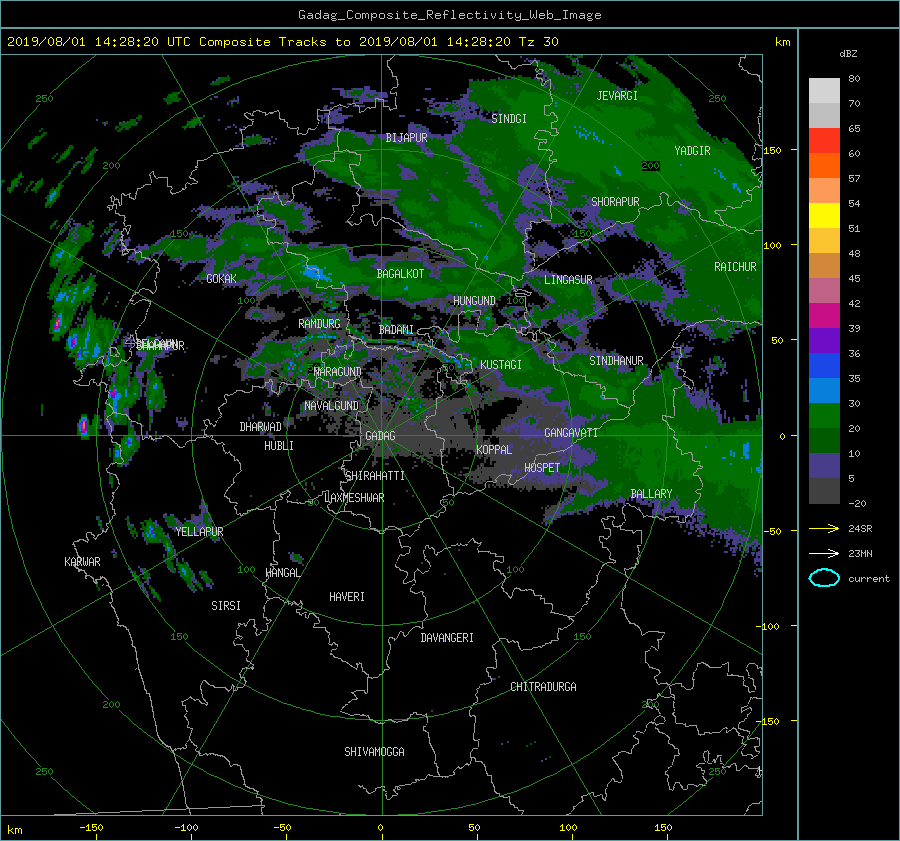The image size is (900, 841).
Task: Click the DHARWAD label
Action: [x=260, y=427]
